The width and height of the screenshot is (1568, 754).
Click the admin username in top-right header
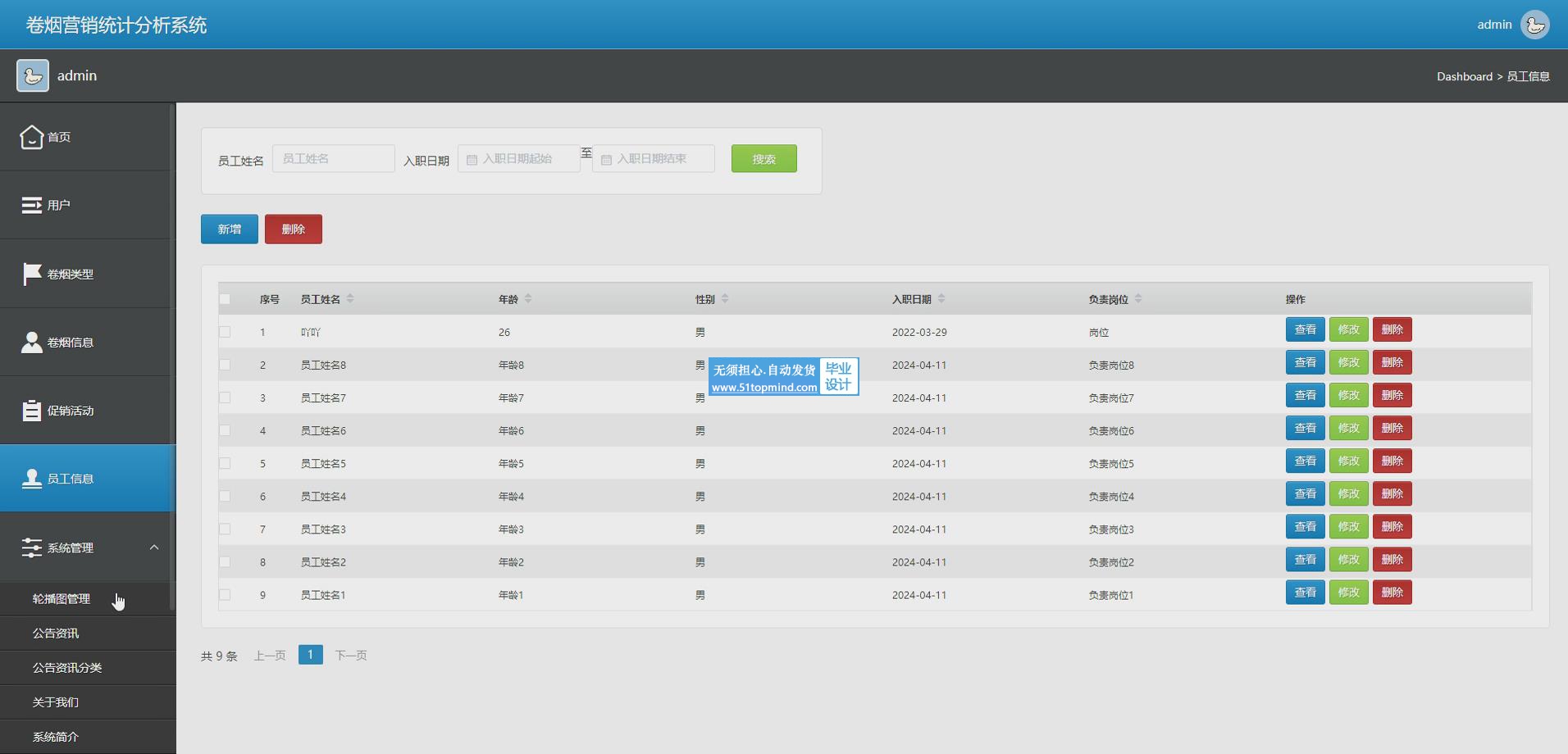click(x=1494, y=25)
